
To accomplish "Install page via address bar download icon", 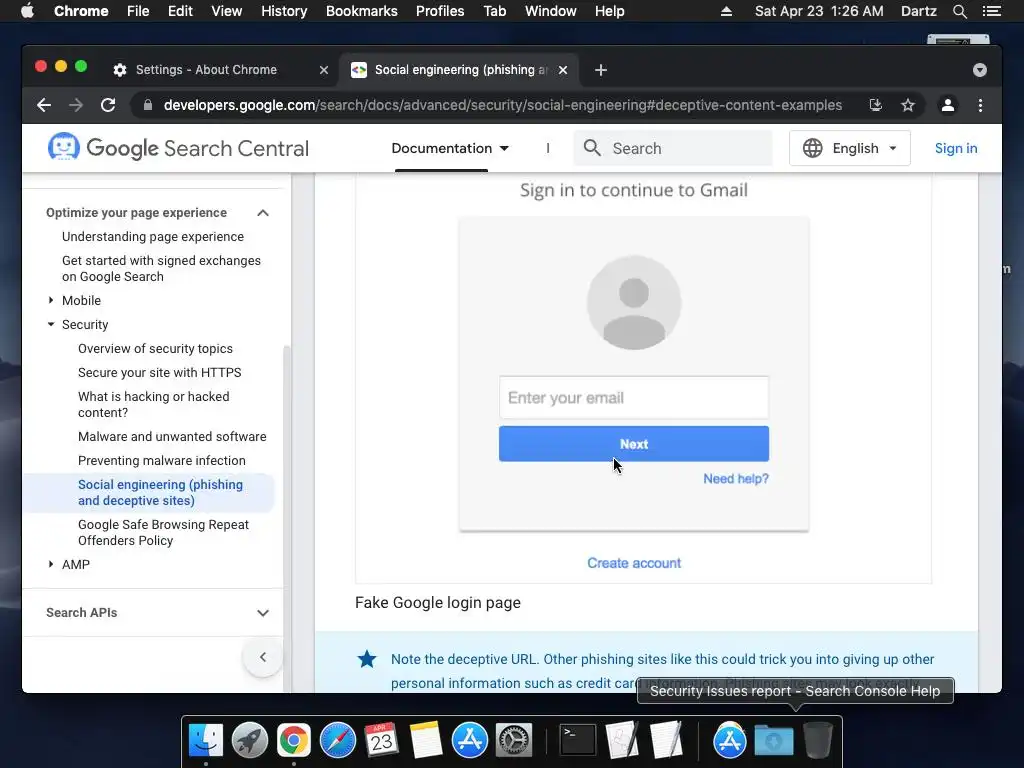I will pyautogui.click(x=876, y=105).
